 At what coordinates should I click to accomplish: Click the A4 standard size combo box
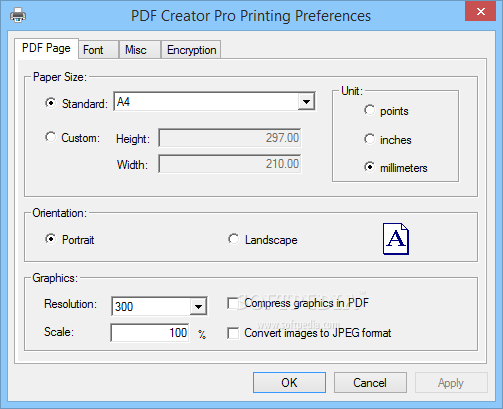coord(214,101)
